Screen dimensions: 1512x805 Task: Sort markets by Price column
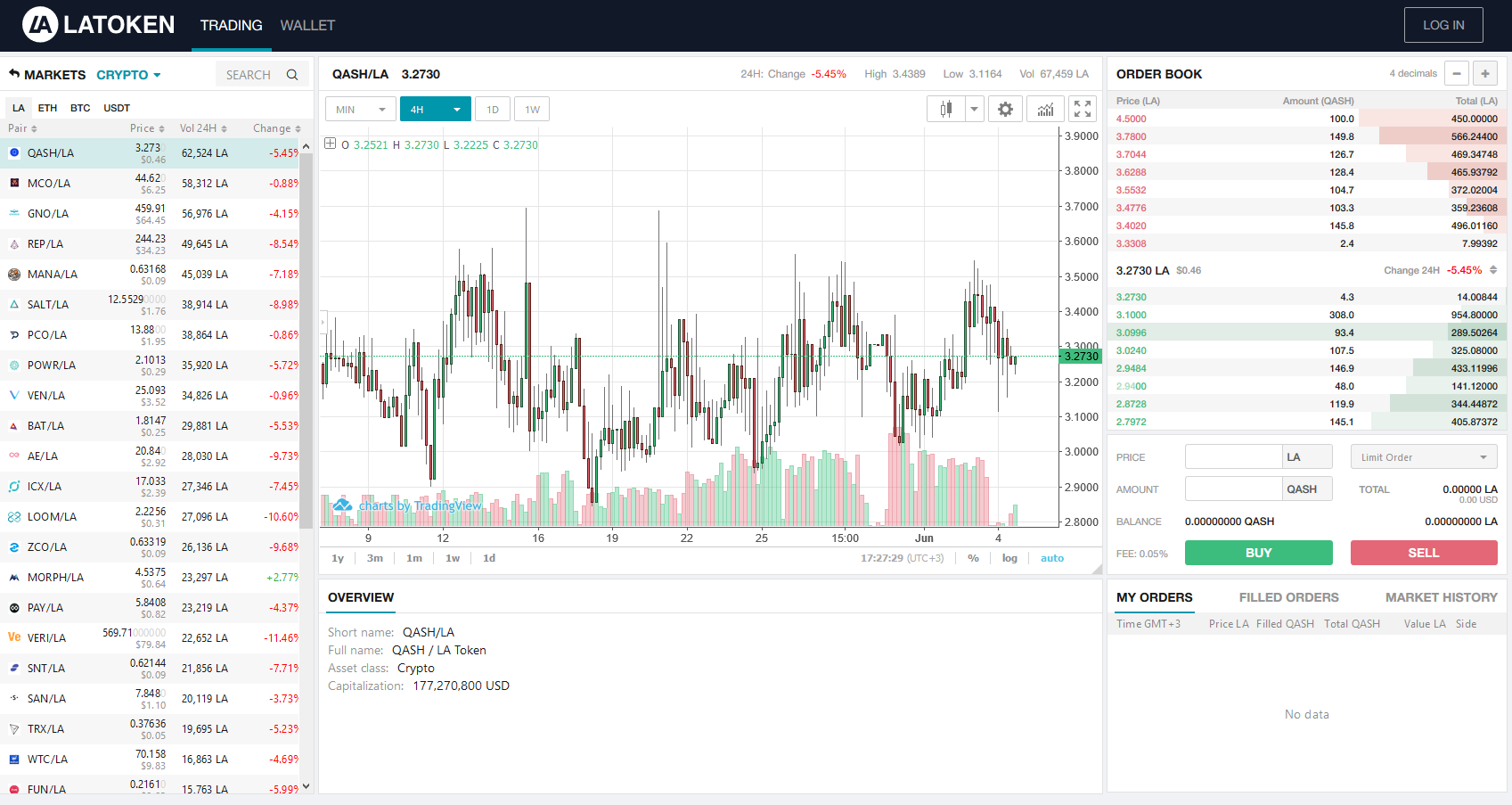tap(148, 128)
